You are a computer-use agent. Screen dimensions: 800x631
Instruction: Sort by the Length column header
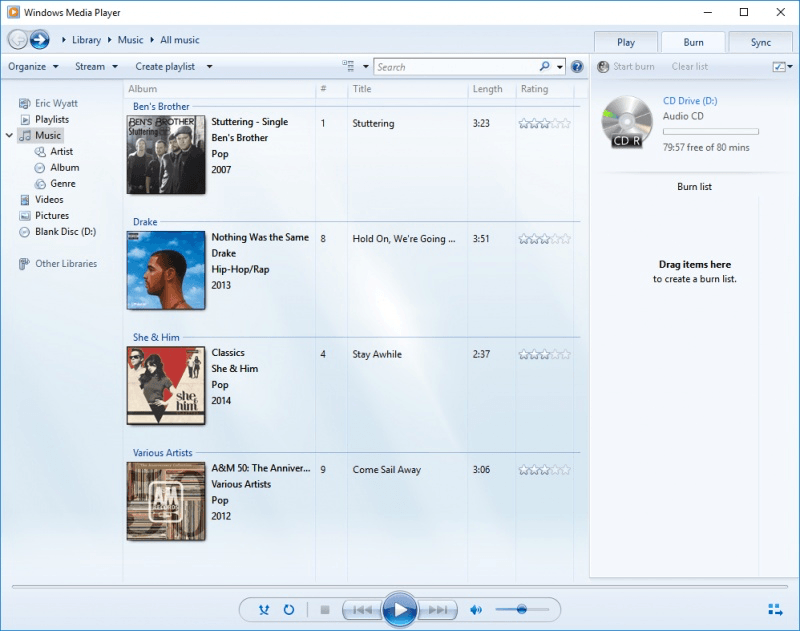click(491, 89)
